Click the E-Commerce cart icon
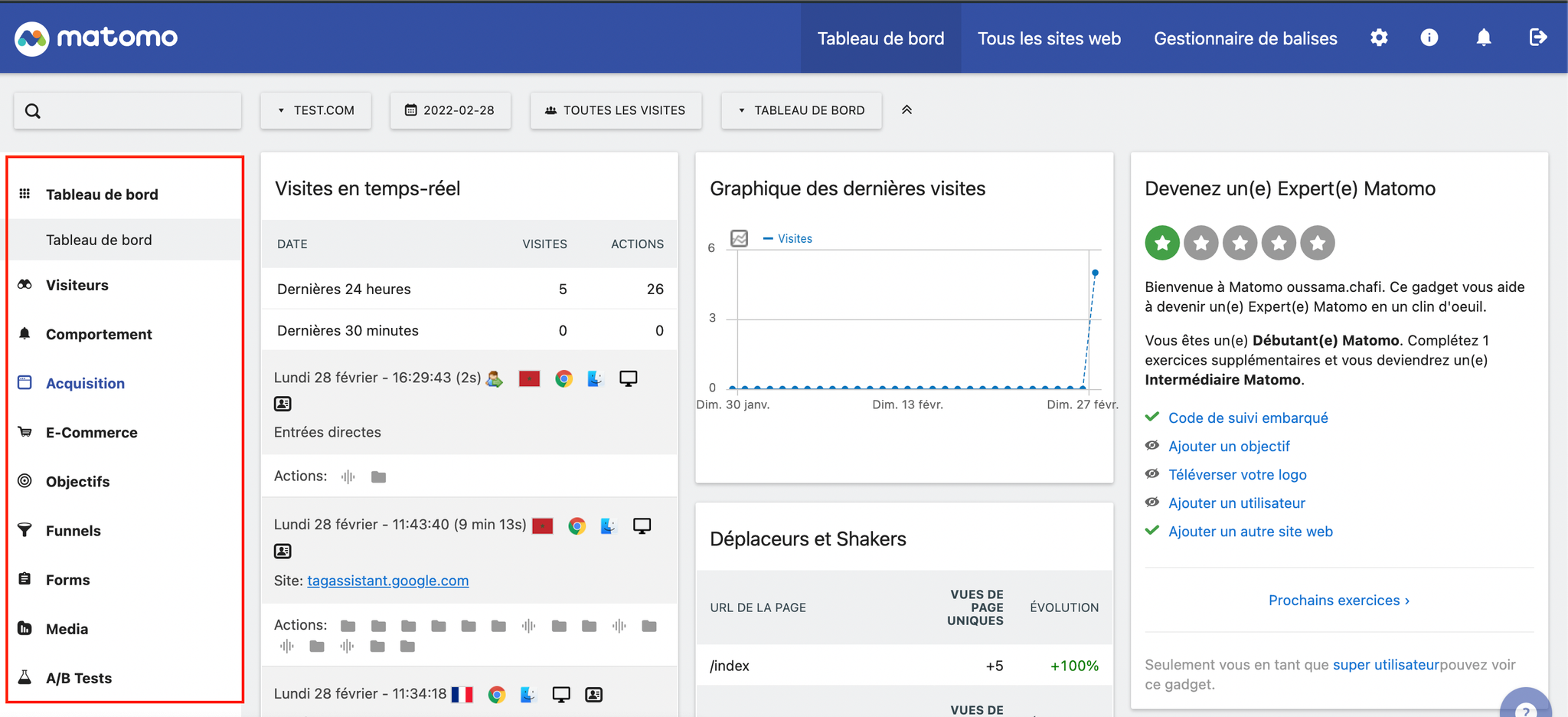Viewport: 1568px width, 717px height. (24, 432)
